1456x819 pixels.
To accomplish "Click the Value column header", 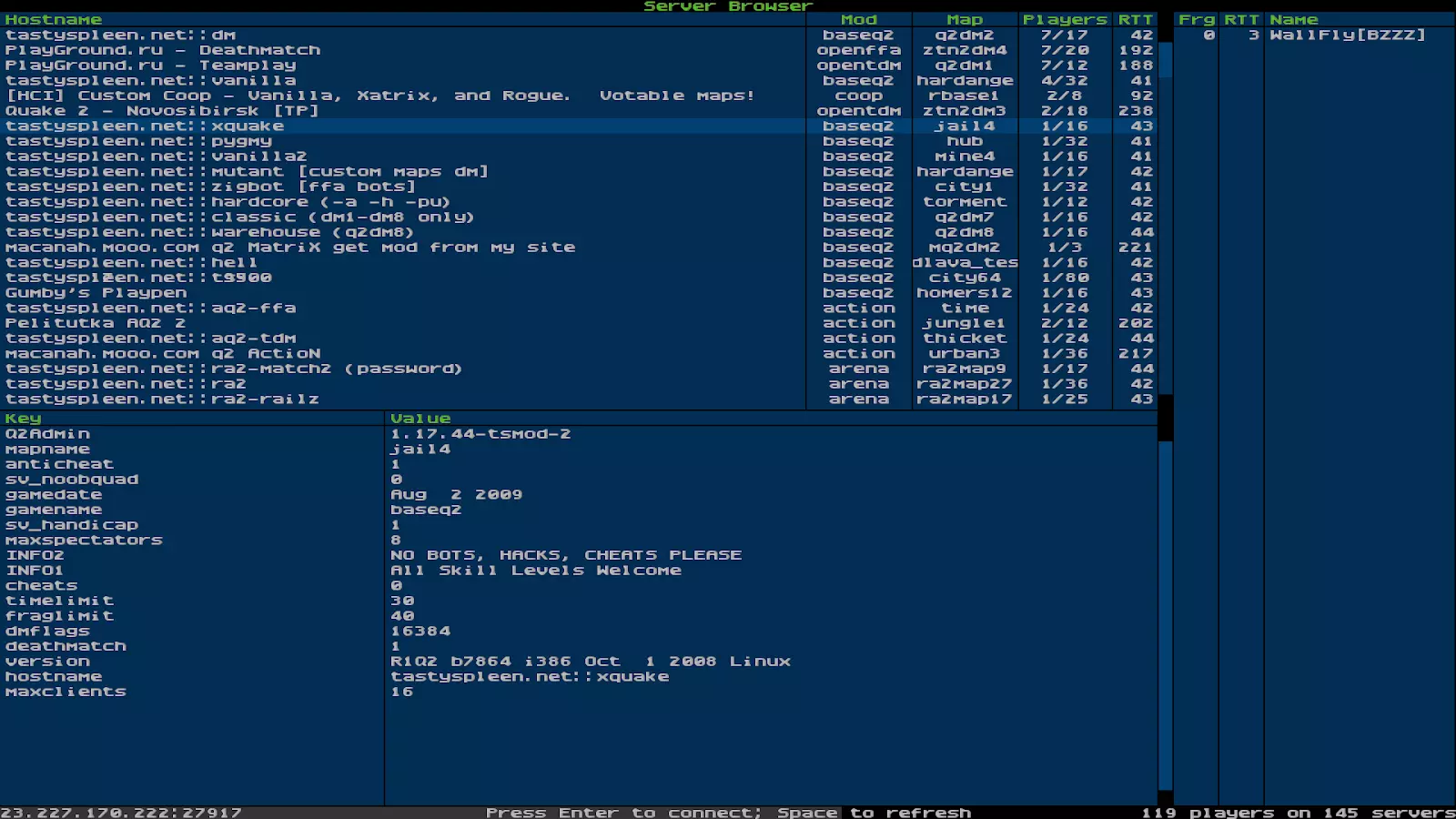I will coord(771,419).
